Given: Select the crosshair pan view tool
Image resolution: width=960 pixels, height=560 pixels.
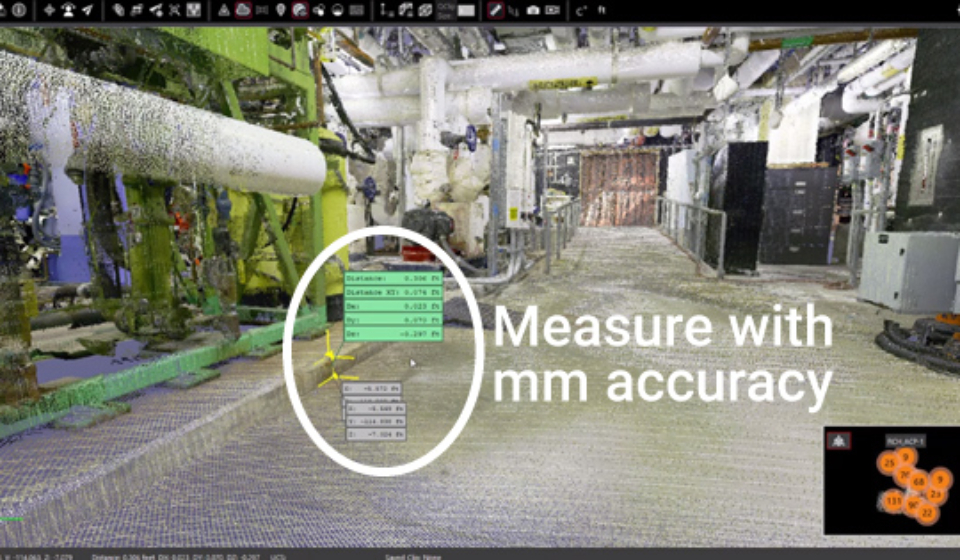Looking at the screenshot, I should coord(50,10).
